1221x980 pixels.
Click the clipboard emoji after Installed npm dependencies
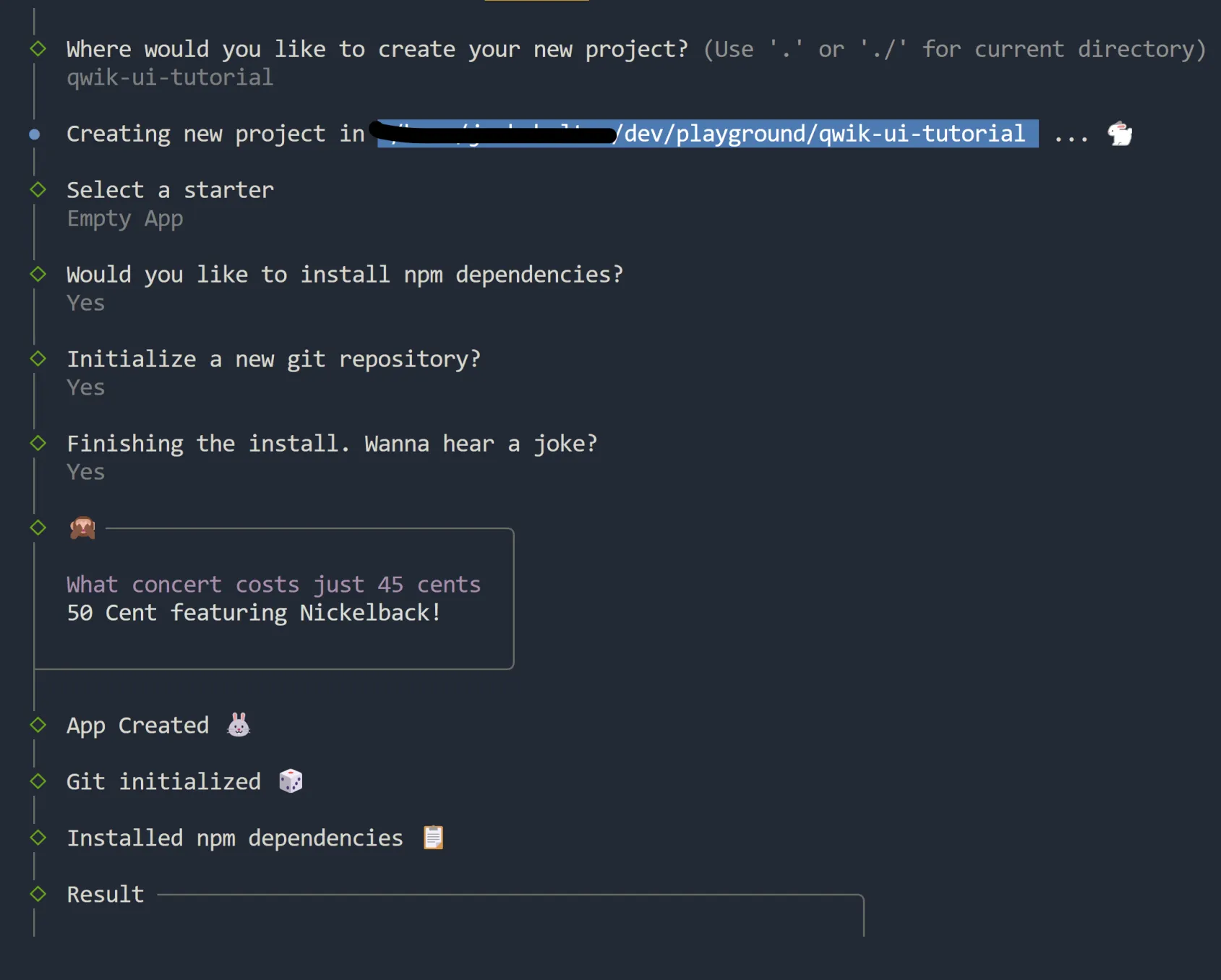pyautogui.click(x=433, y=838)
